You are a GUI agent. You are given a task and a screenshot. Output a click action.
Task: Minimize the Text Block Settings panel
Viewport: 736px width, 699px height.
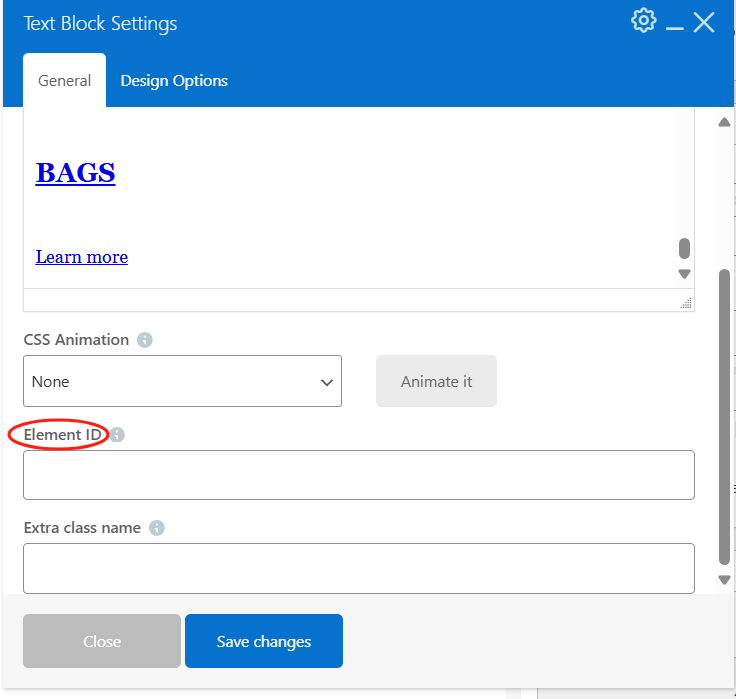point(675,24)
